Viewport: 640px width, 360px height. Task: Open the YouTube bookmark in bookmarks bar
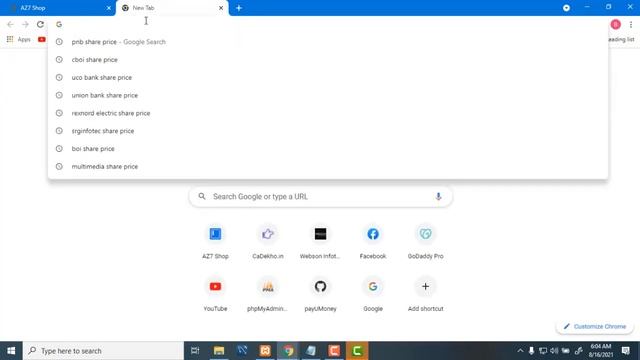pyautogui.click(x=42, y=39)
